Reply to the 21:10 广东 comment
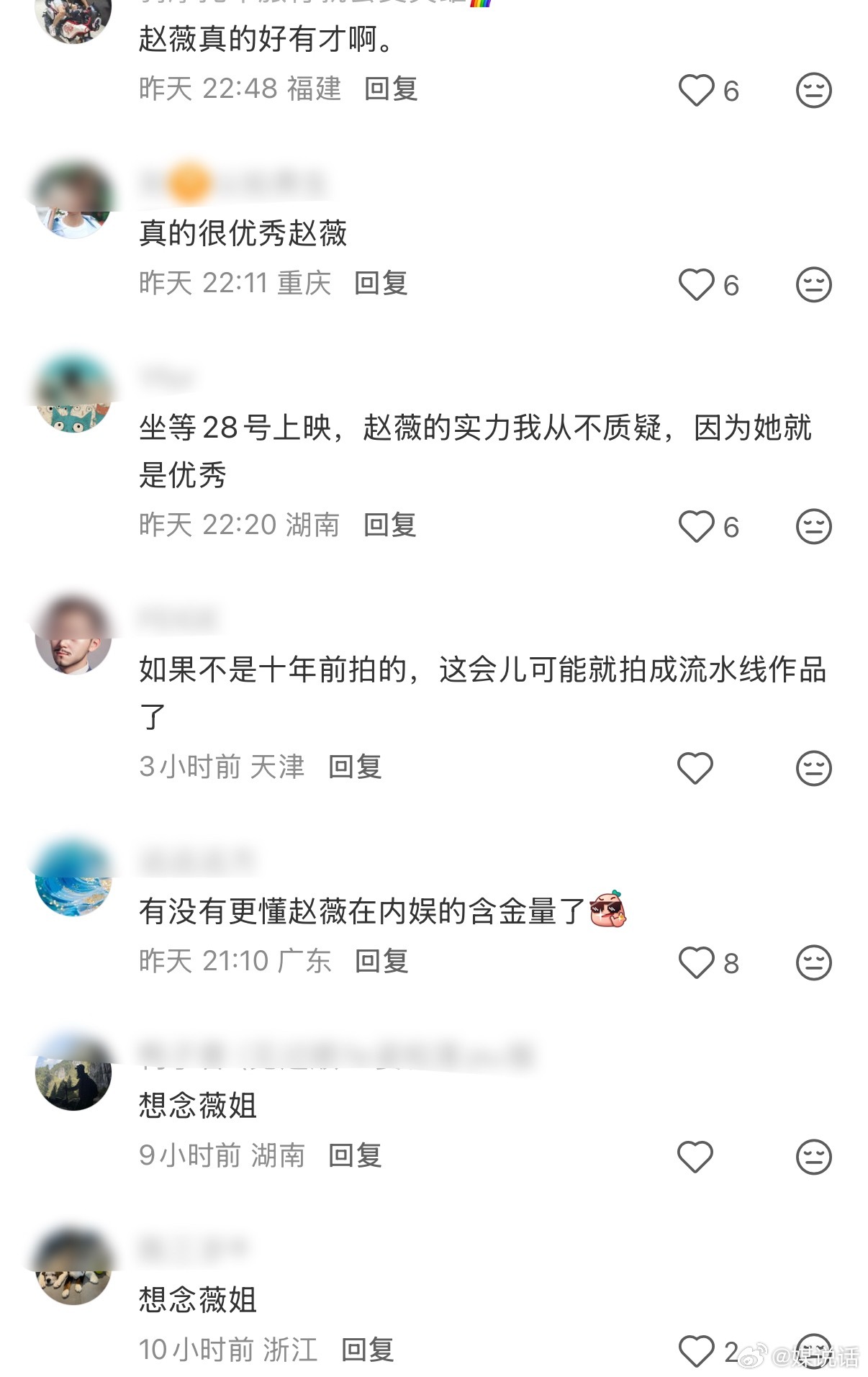This screenshot has width=868, height=1377. (x=381, y=961)
